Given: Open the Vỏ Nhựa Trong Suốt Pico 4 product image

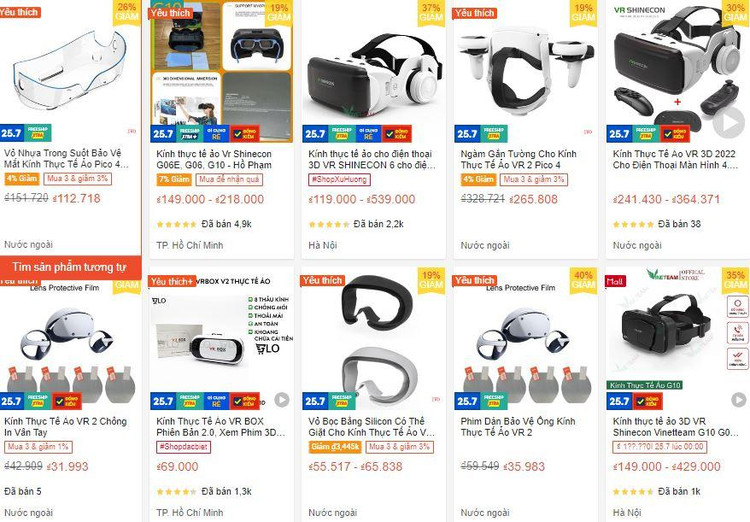Looking at the screenshot, I should (x=70, y=69).
